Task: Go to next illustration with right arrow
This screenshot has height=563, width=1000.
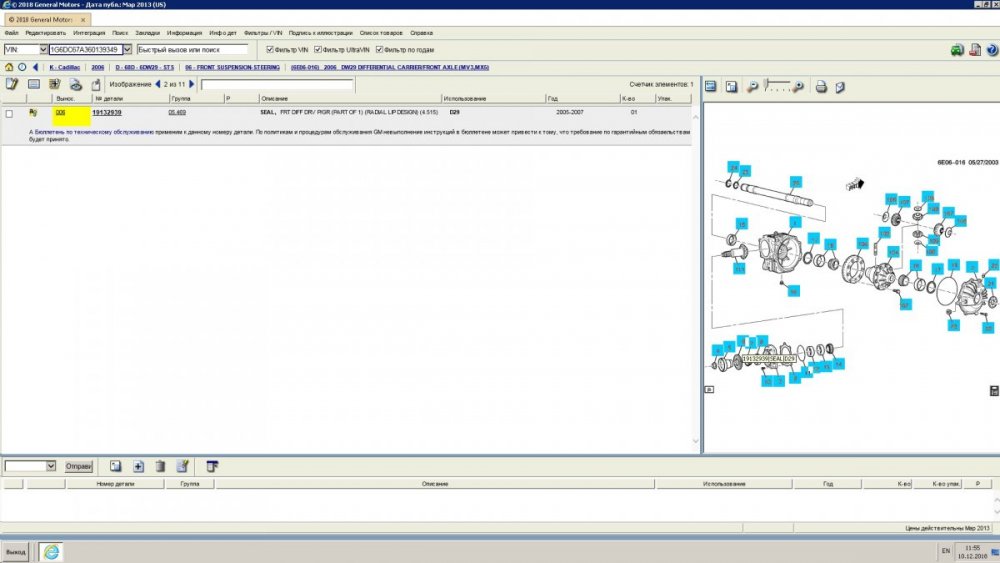Action: tap(193, 85)
